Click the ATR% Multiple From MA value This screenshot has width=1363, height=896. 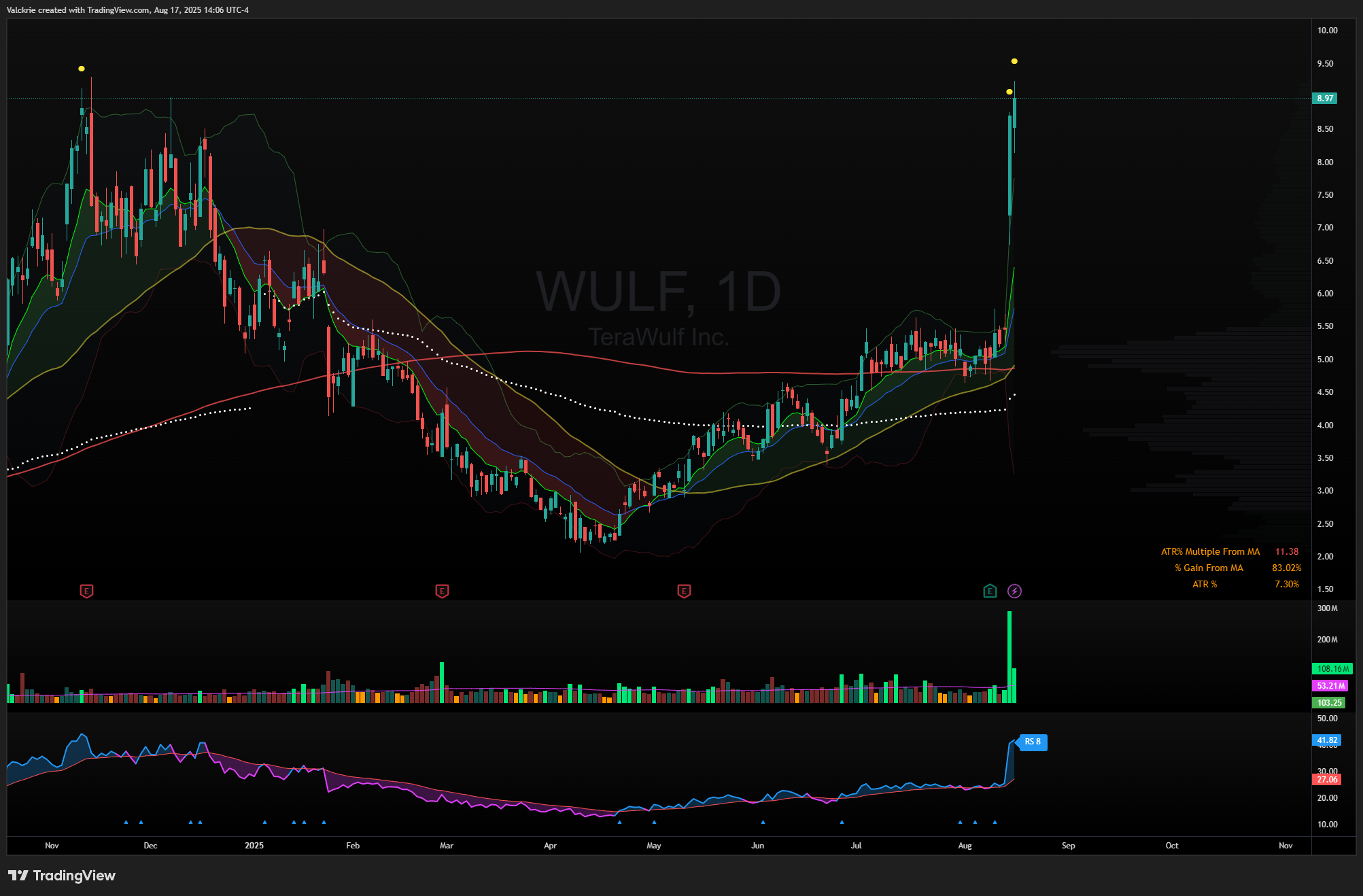click(1286, 551)
